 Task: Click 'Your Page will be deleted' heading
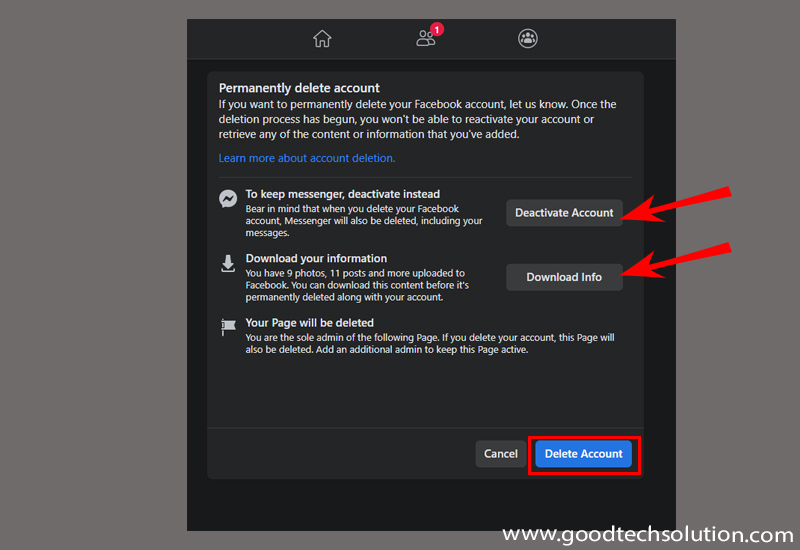click(x=309, y=322)
